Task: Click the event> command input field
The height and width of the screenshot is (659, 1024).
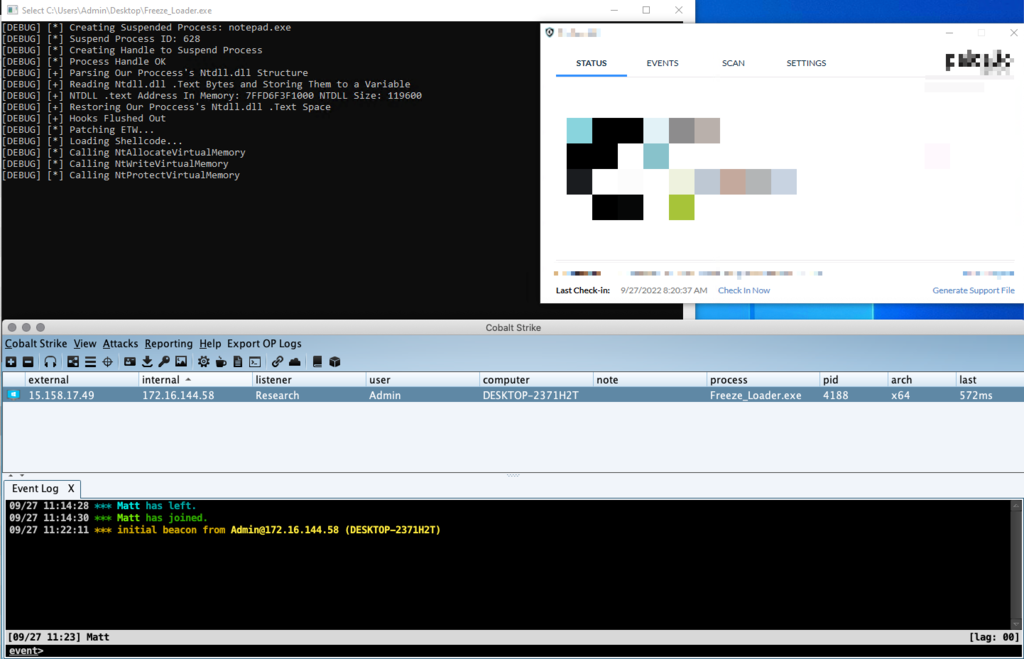Action: point(513,651)
